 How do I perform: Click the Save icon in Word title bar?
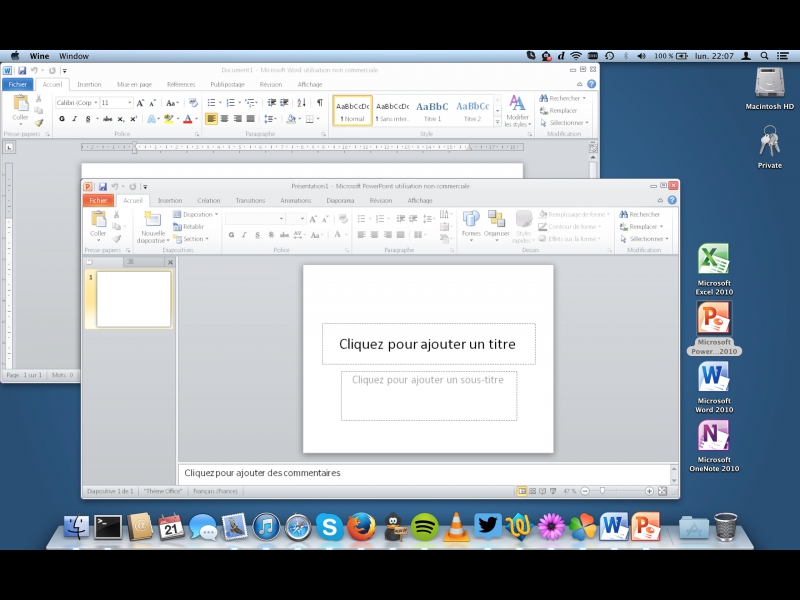coord(22,71)
